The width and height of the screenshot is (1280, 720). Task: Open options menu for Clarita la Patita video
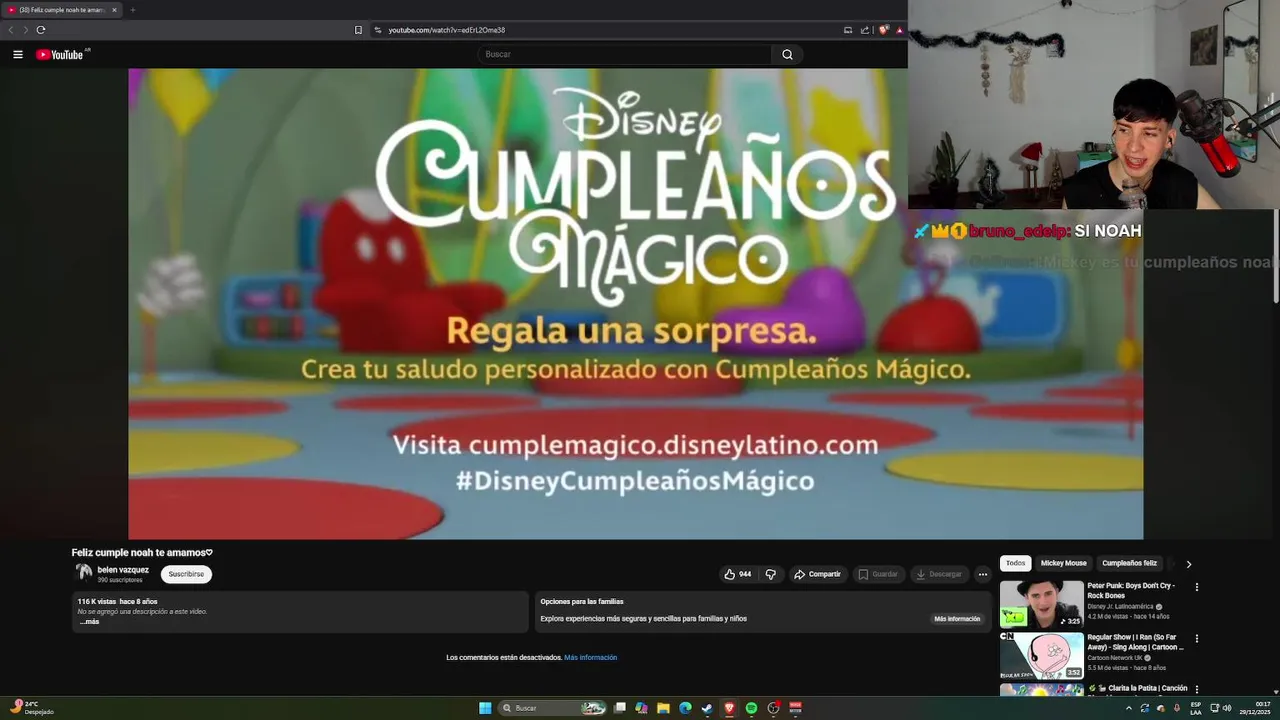[1196, 689]
